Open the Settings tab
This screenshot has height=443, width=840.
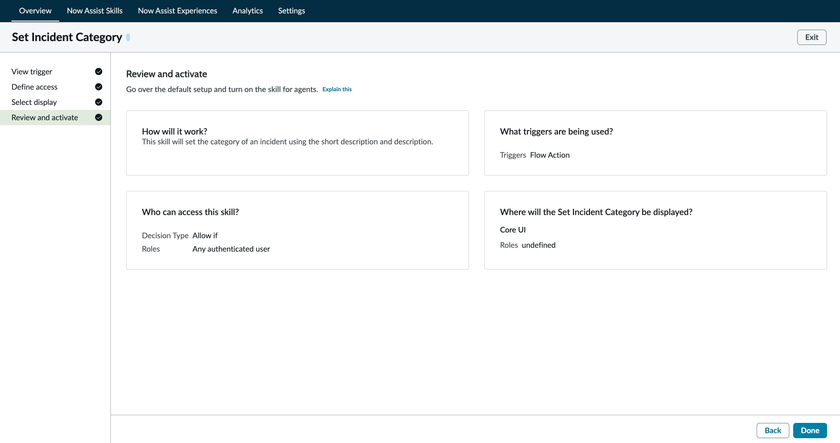(291, 11)
